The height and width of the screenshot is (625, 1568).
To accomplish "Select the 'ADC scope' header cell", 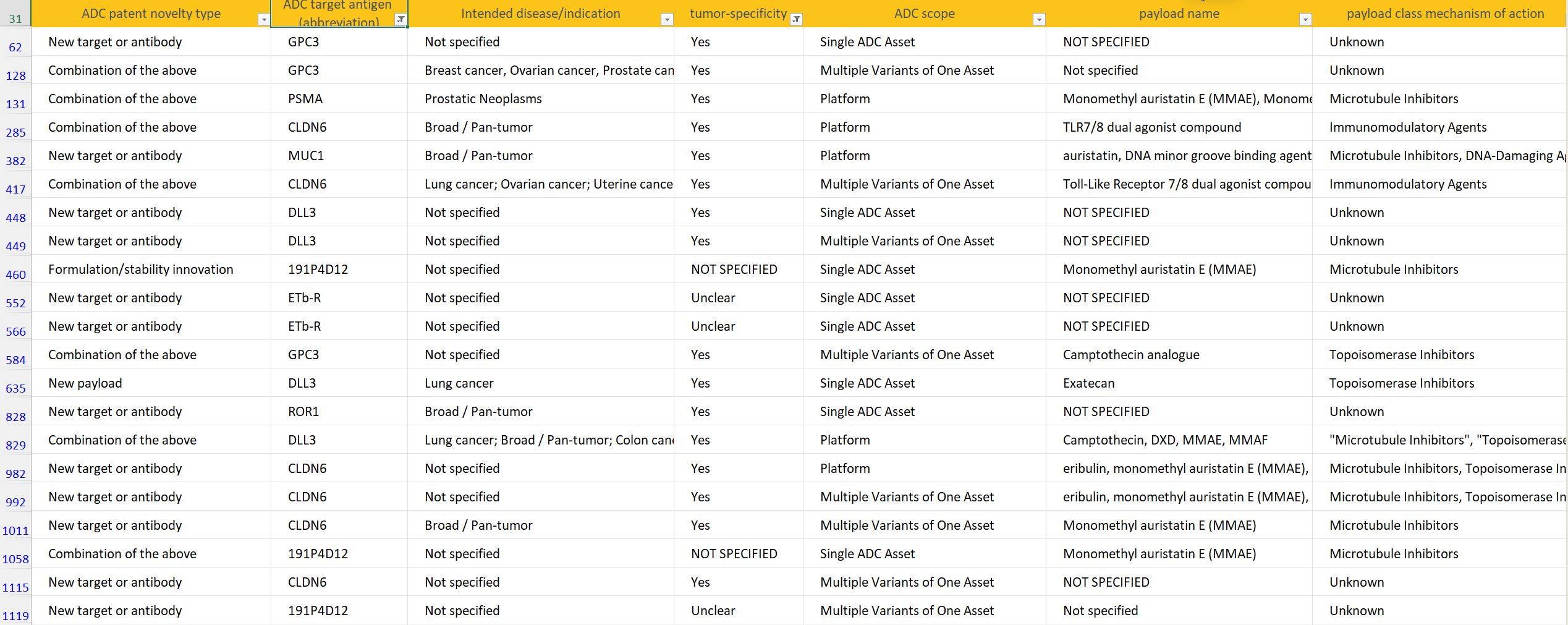I will tap(925, 14).
